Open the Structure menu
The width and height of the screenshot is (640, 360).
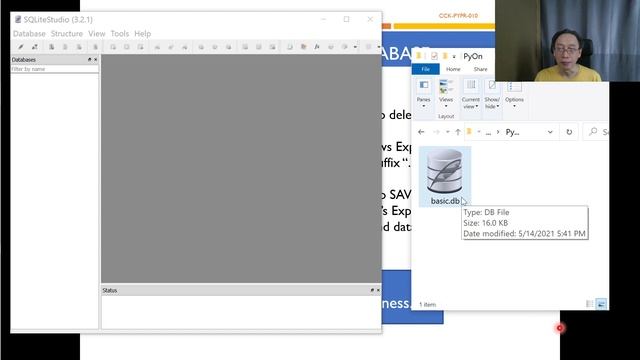(67, 33)
